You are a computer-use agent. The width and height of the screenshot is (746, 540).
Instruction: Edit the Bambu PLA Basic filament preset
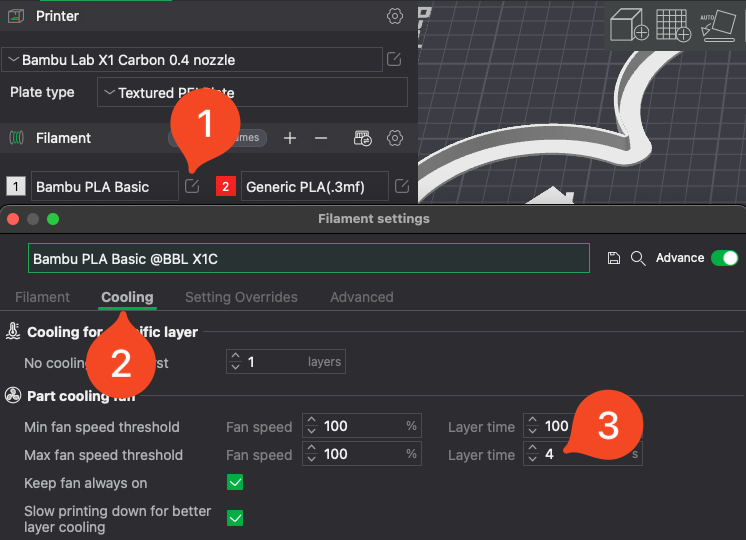pyautogui.click(x=192, y=186)
